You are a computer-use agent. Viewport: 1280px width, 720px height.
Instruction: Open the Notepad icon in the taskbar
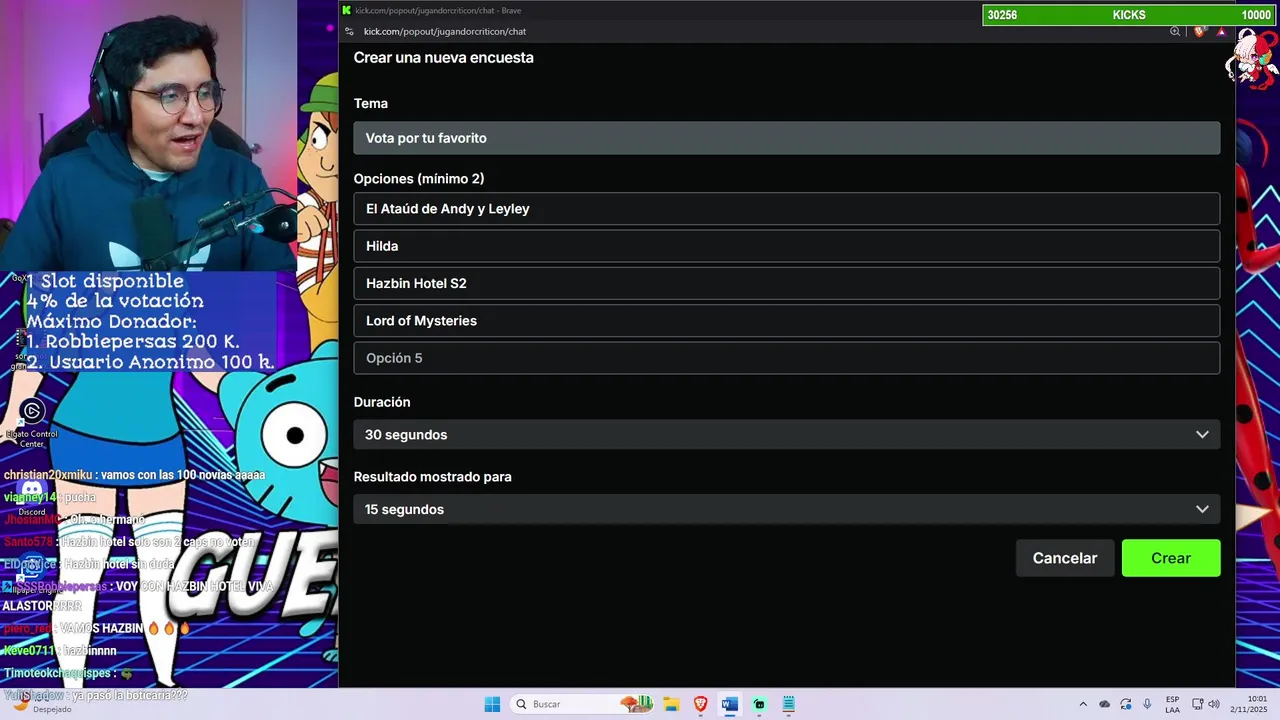788,704
